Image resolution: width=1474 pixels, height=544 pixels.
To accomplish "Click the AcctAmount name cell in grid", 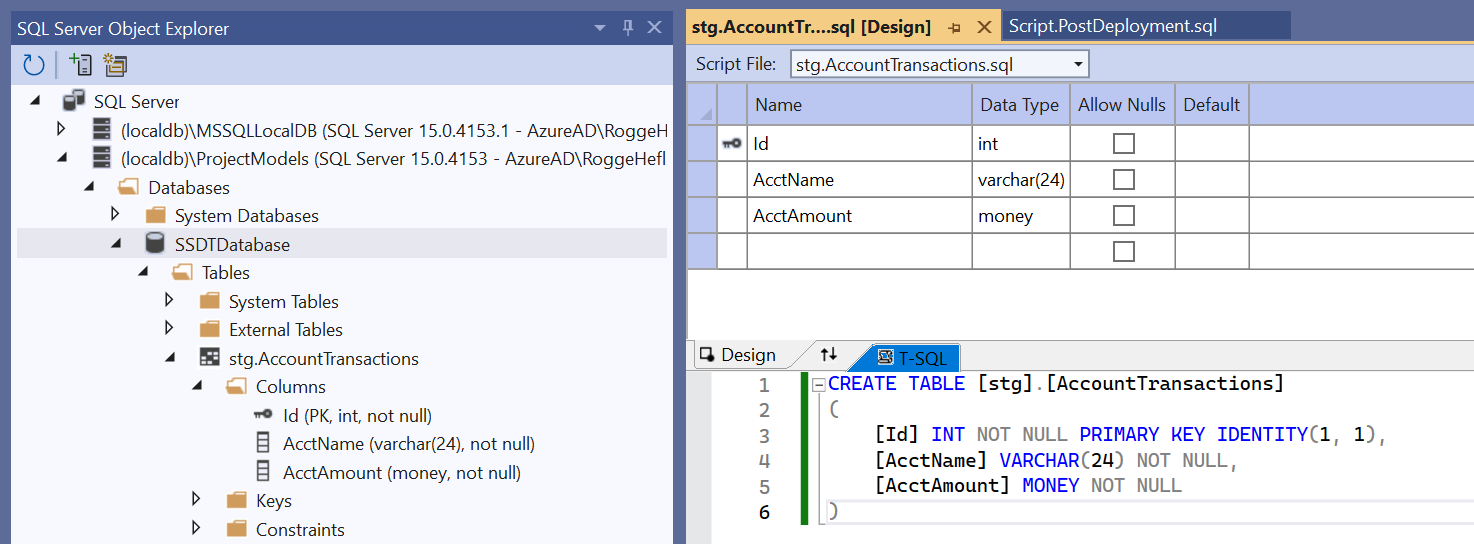I will pos(858,216).
